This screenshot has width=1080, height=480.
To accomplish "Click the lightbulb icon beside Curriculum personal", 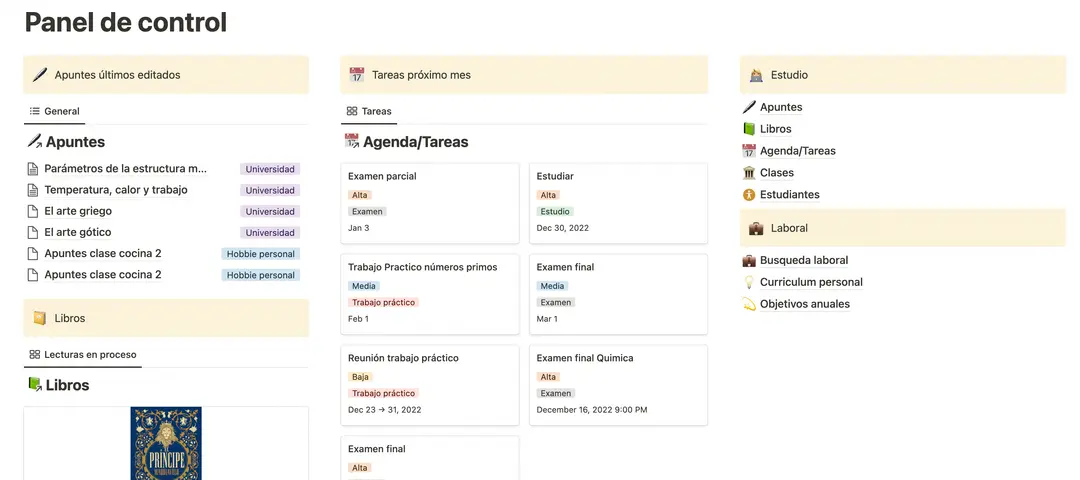I will pyautogui.click(x=749, y=282).
